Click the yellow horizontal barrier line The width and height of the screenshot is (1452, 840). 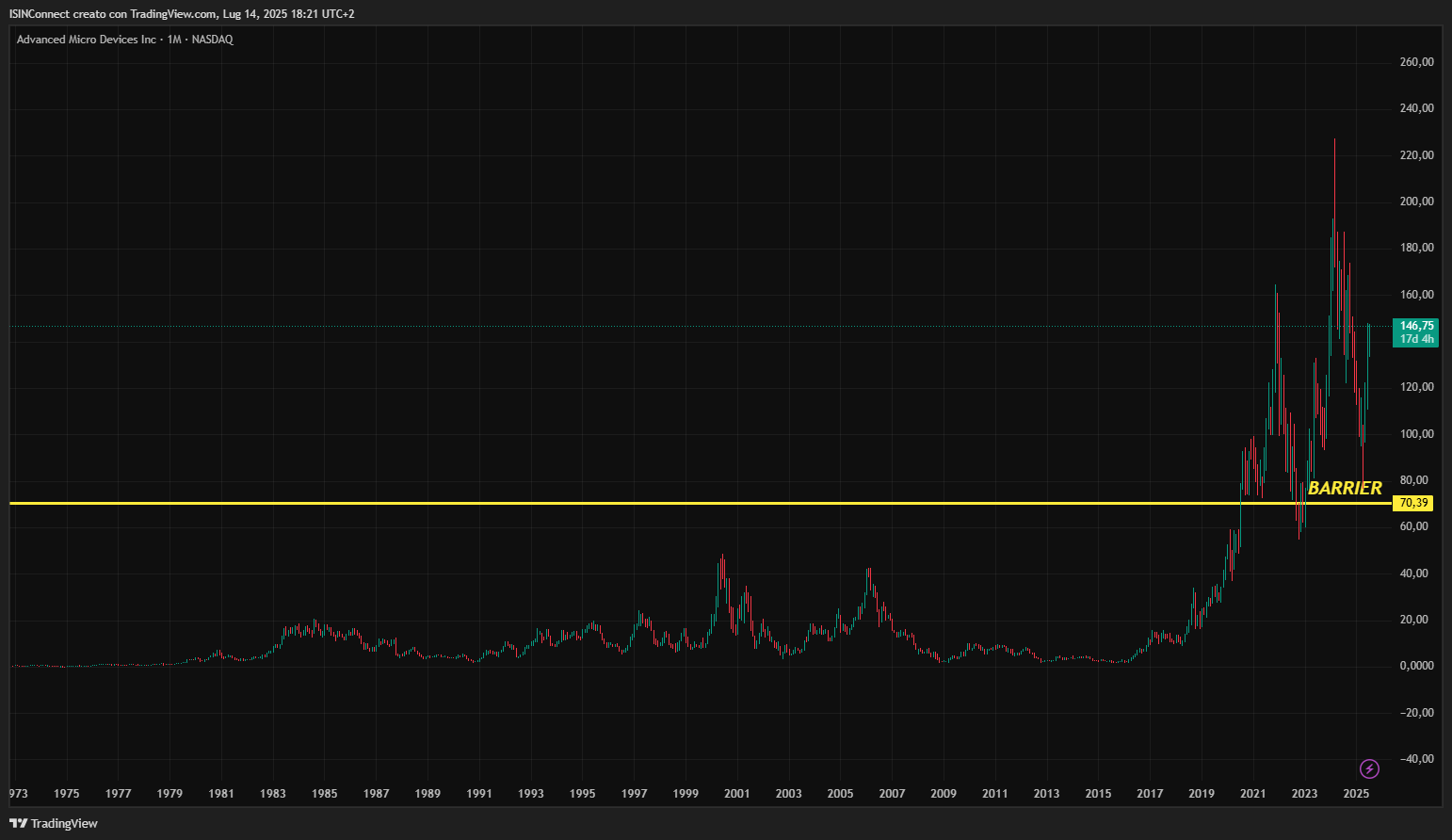701,503
